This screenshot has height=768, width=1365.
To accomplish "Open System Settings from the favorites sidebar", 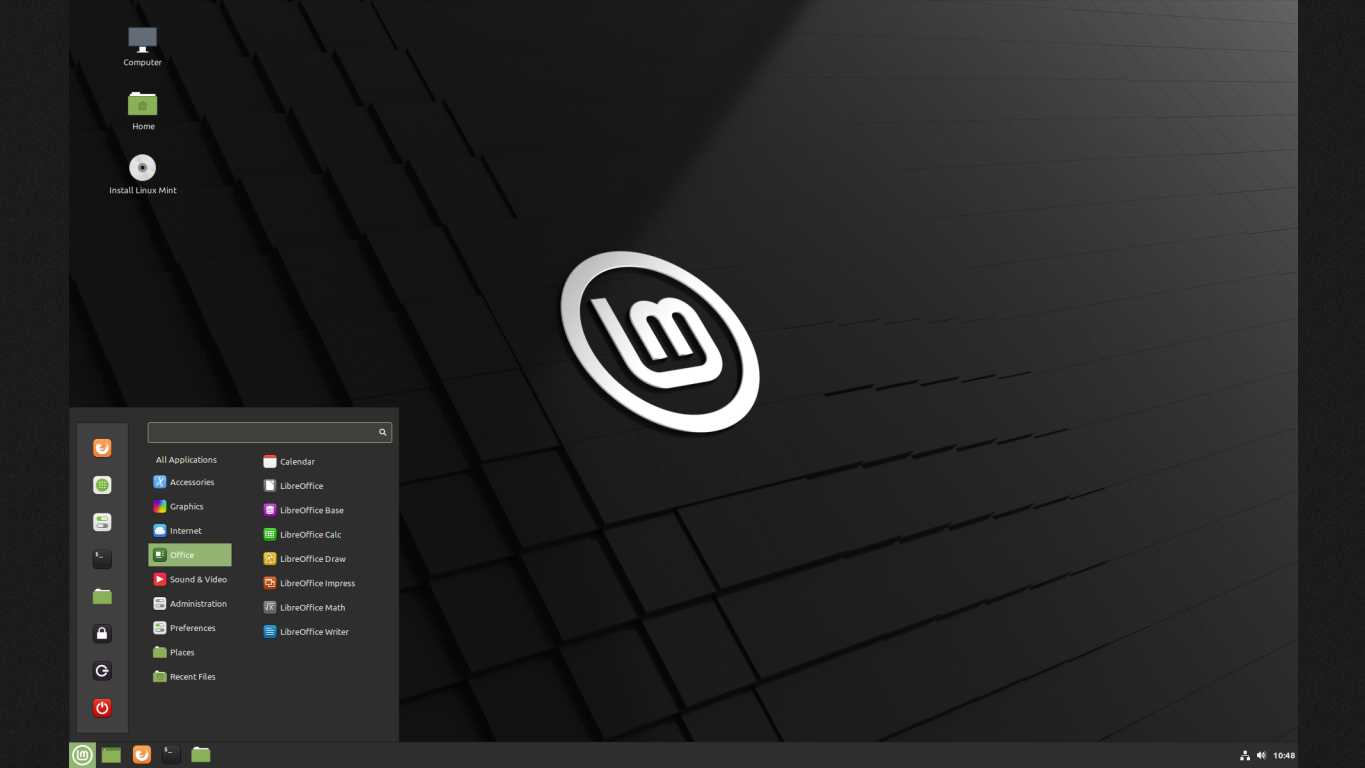I will [x=102, y=522].
